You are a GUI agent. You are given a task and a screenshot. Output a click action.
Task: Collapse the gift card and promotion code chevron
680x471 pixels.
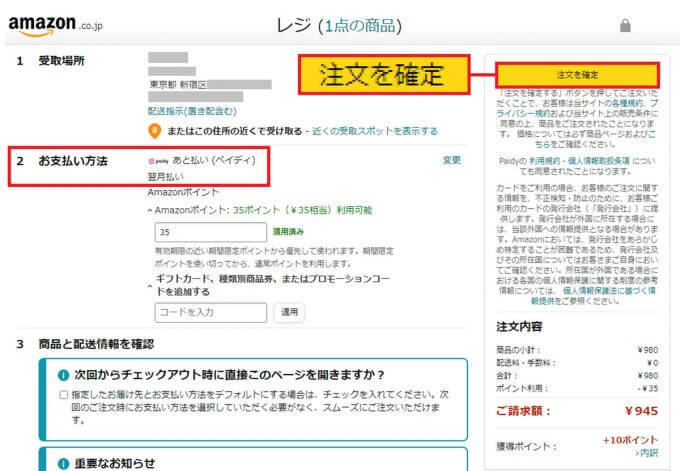coord(150,286)
